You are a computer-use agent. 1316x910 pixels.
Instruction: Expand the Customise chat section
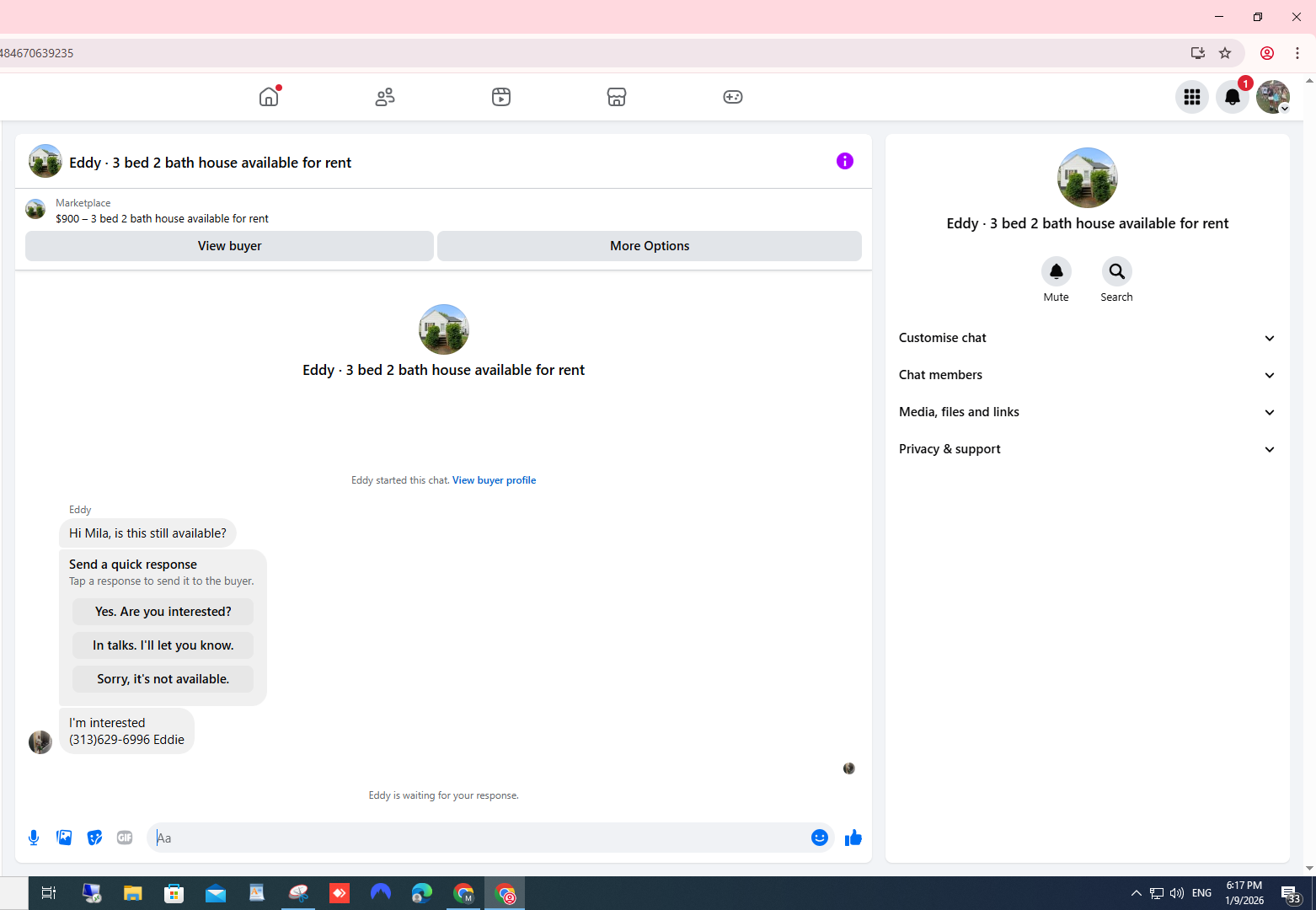click(x=1087, y=338)
